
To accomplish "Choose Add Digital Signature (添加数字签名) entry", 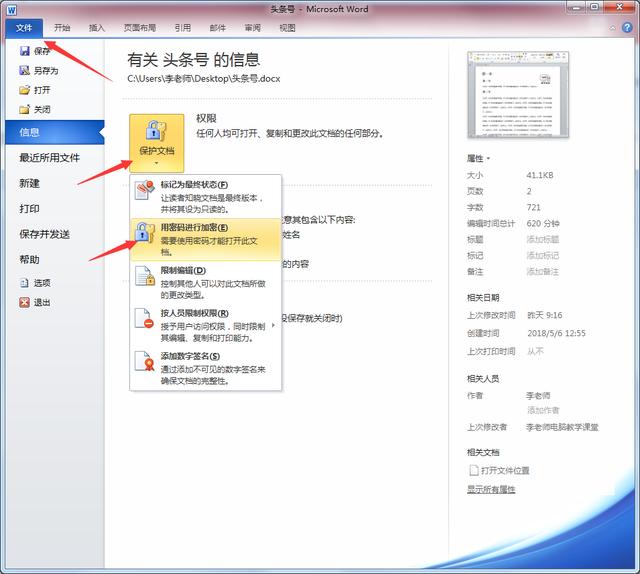I will [205, 368].
